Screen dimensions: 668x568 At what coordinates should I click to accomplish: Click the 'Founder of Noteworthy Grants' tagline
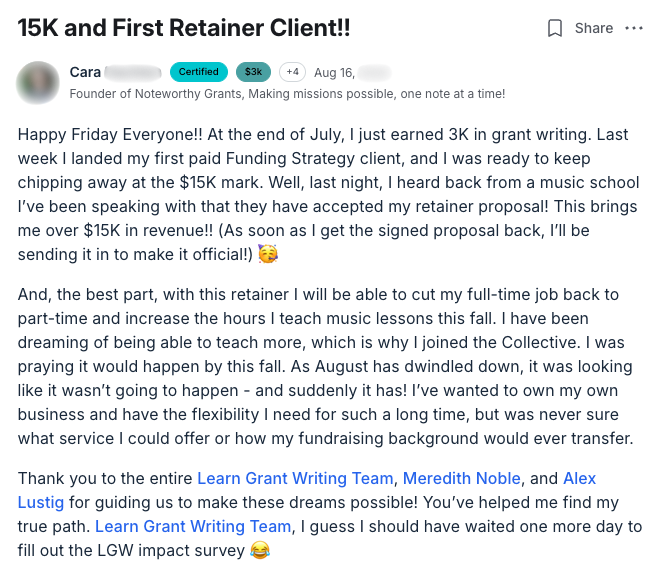(287, 94)
